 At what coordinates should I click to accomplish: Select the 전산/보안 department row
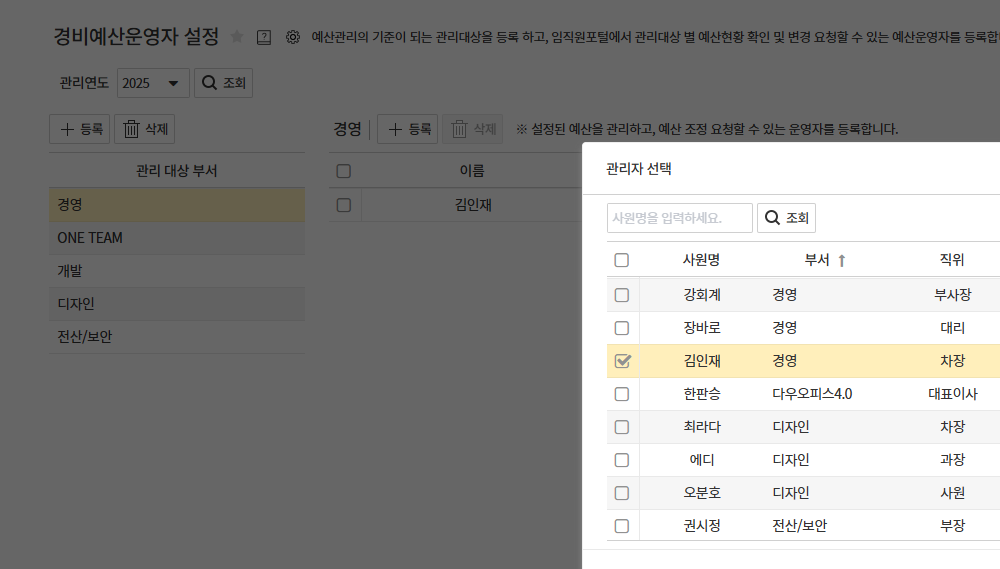click(x=177, y=337)
